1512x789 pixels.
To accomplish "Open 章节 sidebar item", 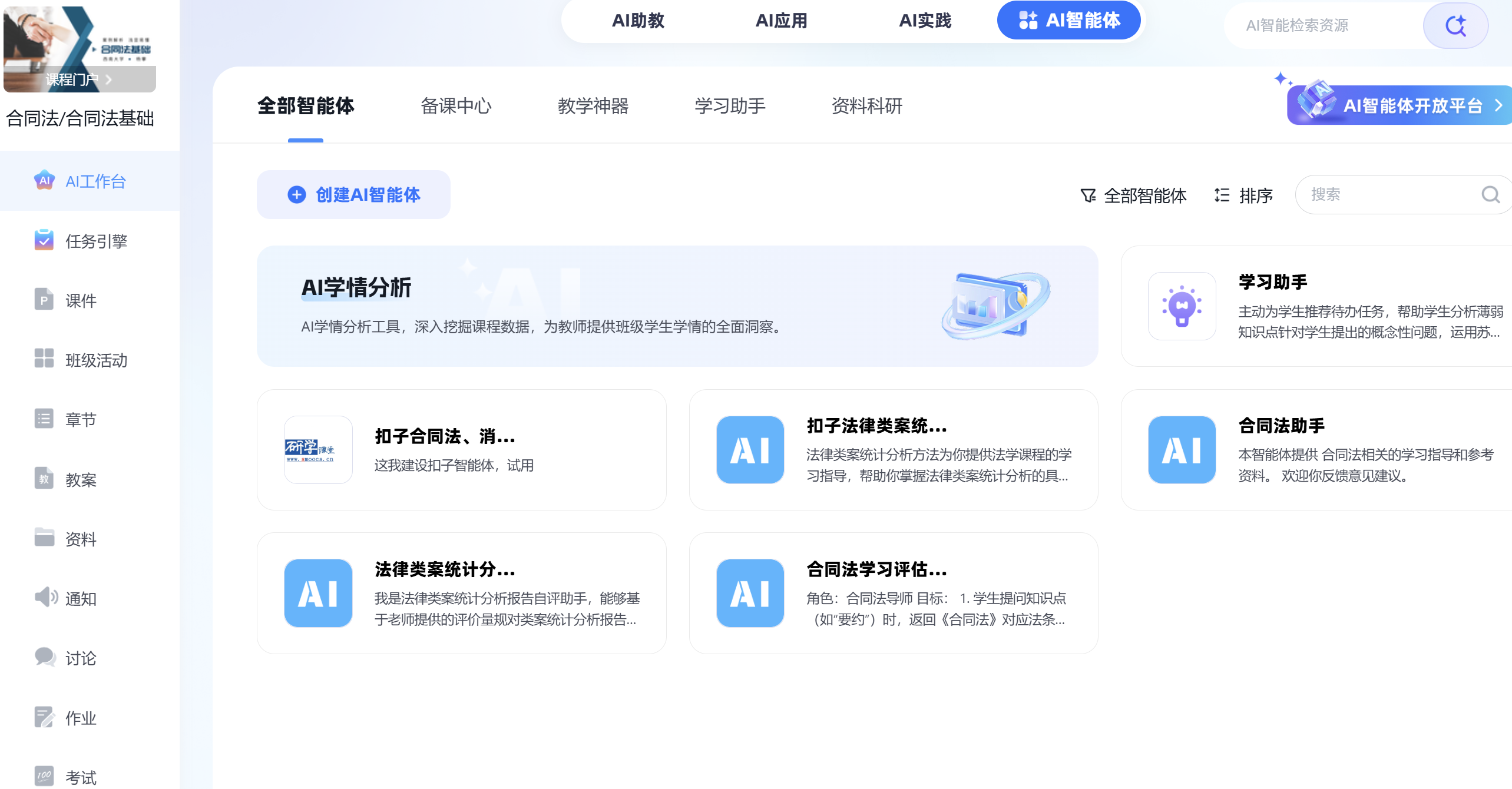I will (80, 420).
